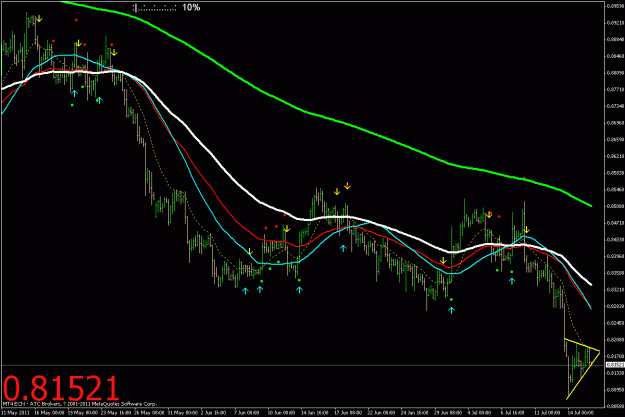Click the topmost red dot signal

(x=76, y=20)
